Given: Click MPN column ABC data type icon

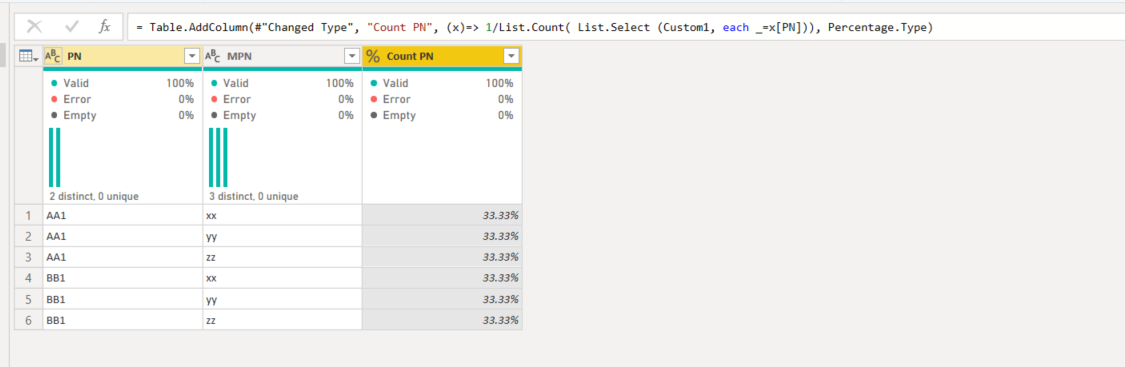Looking at the screenshot, I should point(213,57).
